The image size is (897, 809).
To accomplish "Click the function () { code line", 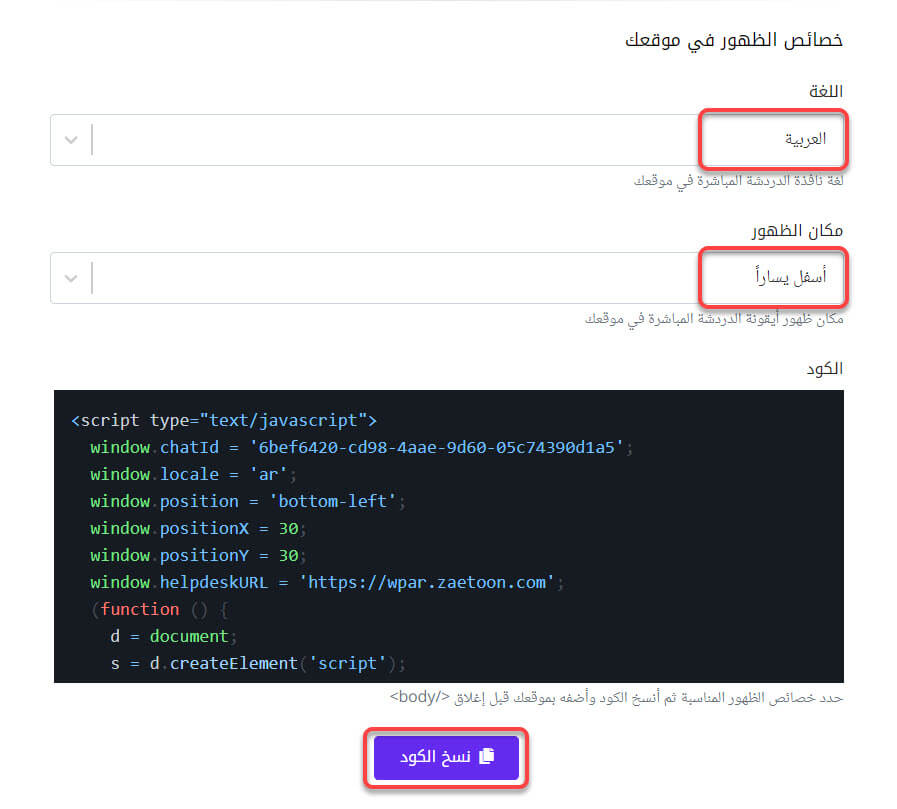I will [x=156, y=609].
